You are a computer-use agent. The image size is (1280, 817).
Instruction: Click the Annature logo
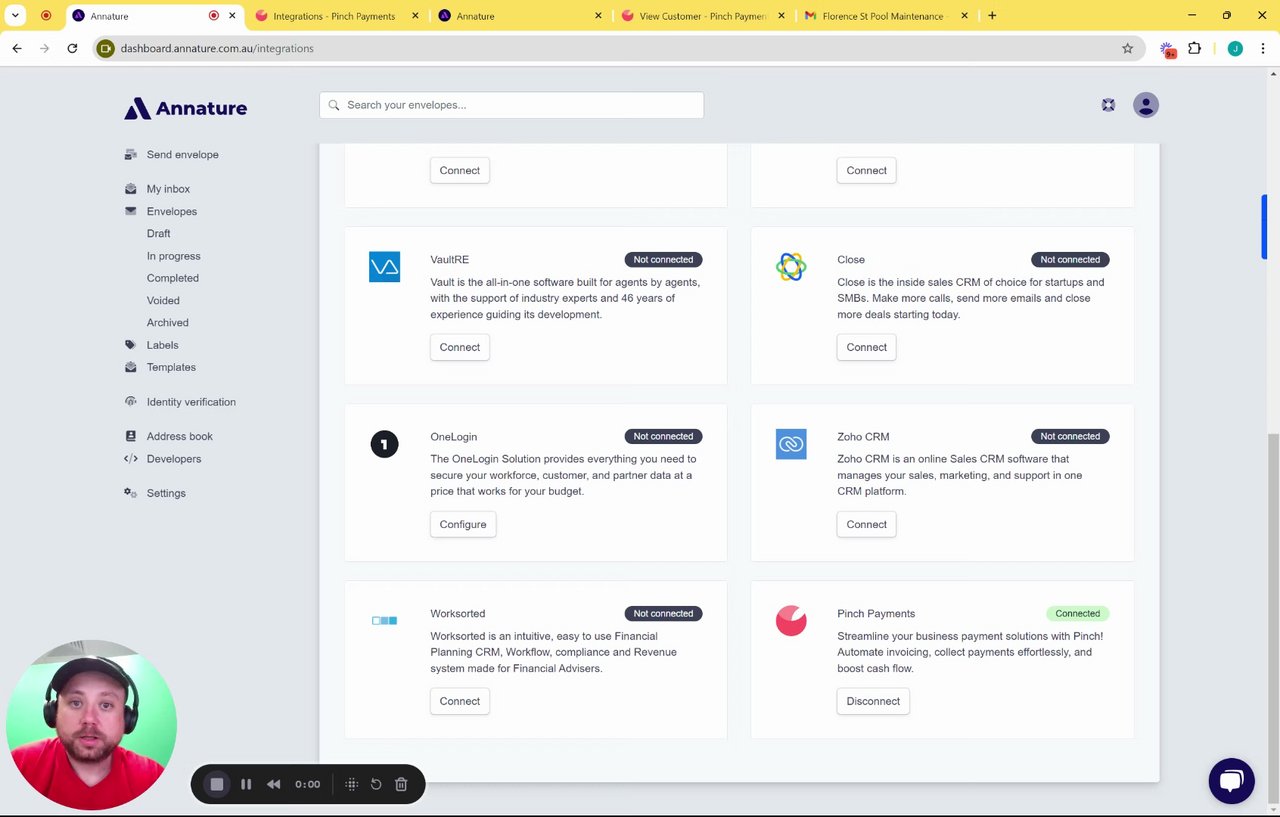coord(185,108)
